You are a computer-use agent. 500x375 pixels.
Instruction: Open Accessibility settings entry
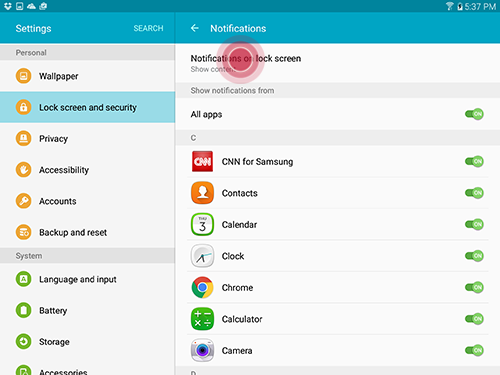click(x=87, y=170)
